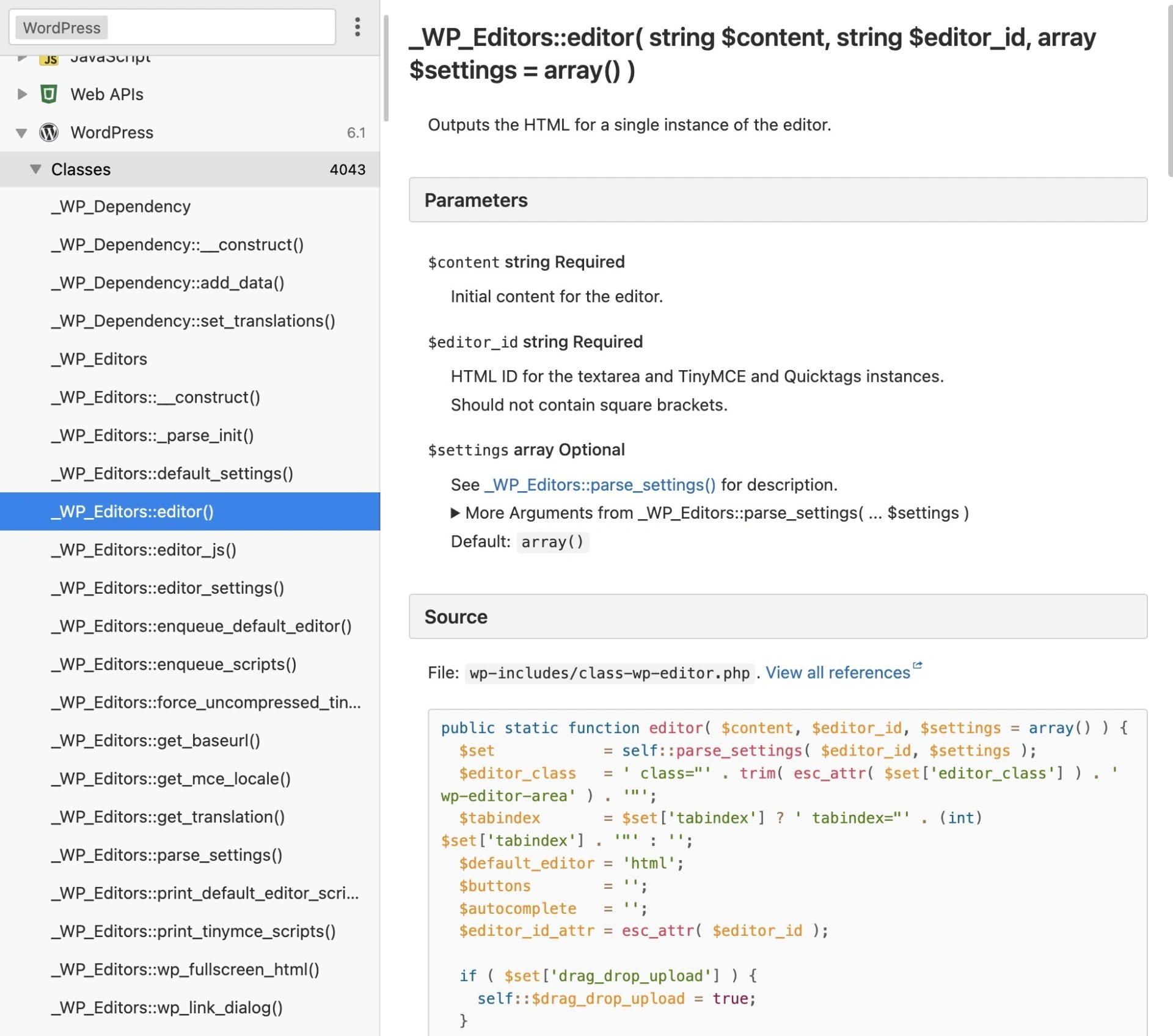1173x1036 pixels.
Task: Open _WP_Editors::get_baseurl() entry
Action: click(156, 740)
